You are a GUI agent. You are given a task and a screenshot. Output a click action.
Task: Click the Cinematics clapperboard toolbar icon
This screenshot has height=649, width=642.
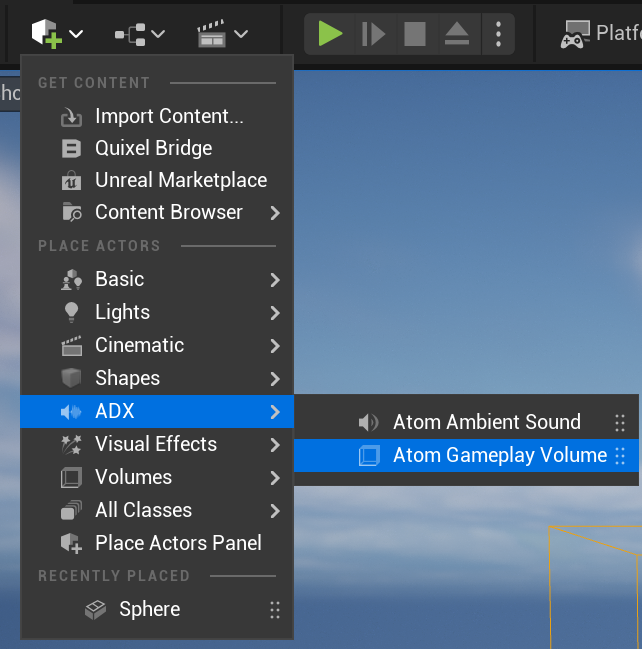point(212,34)
